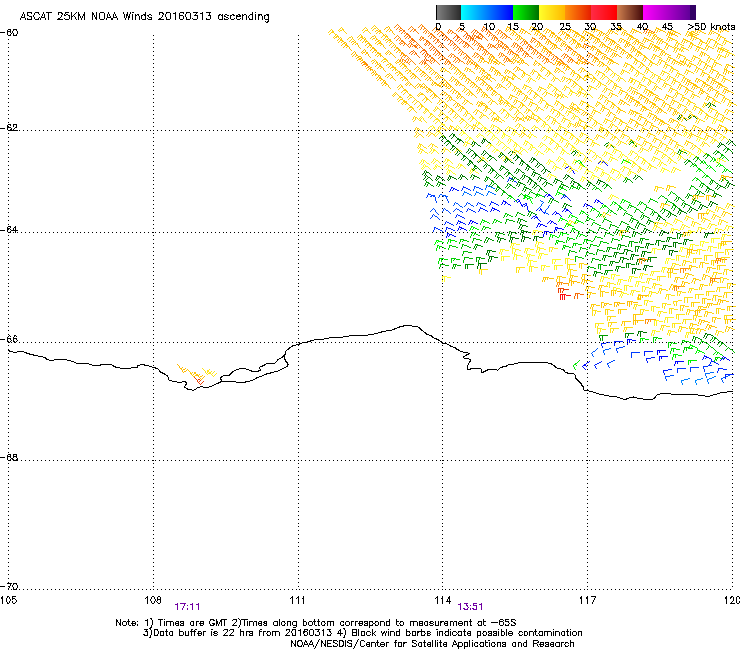Click the red 30-35 knots legend segment
The image size is (740, 650).
coord(604,12)
